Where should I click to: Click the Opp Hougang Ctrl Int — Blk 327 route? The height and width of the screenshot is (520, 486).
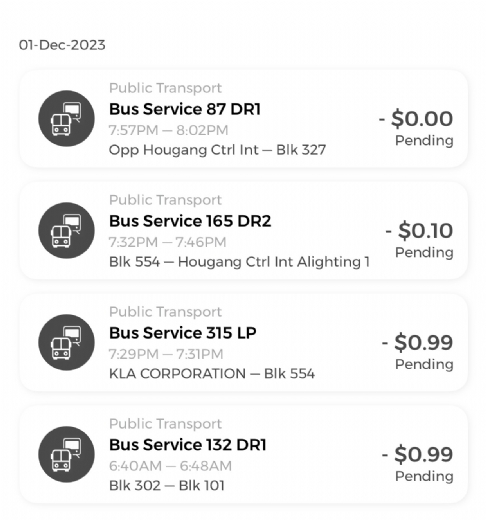coord(217,150)
